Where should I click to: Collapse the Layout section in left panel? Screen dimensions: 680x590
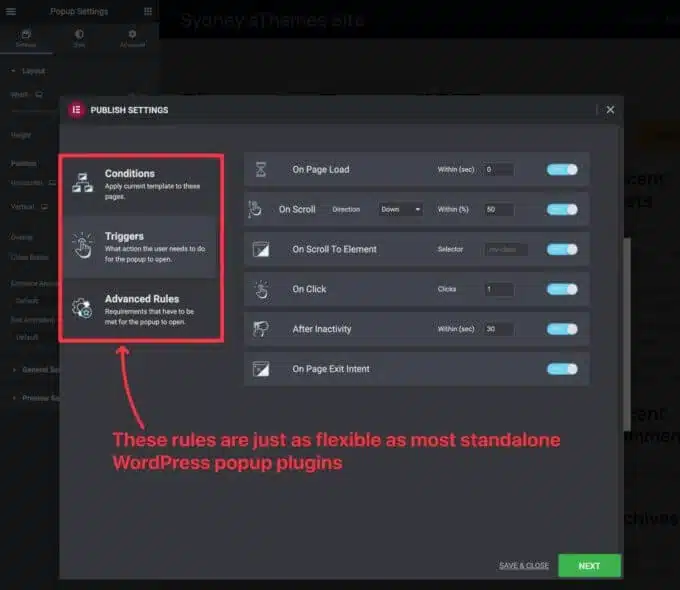(29, 71)
